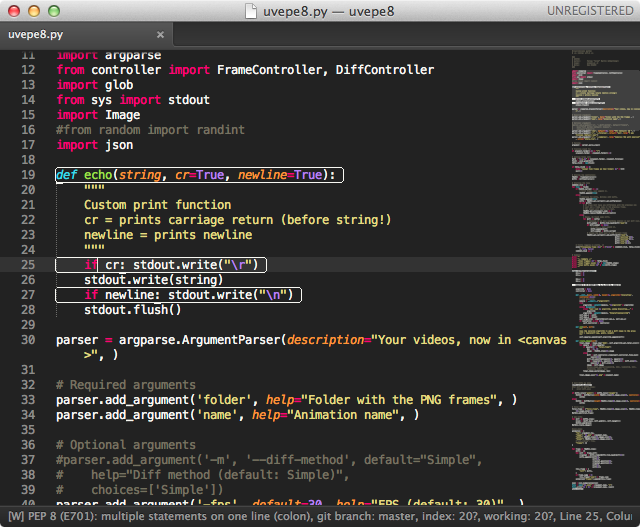Click the 'import json' line
Viewport: 640px width, 527px height.
pyautogui.click(x=95, y=145)
